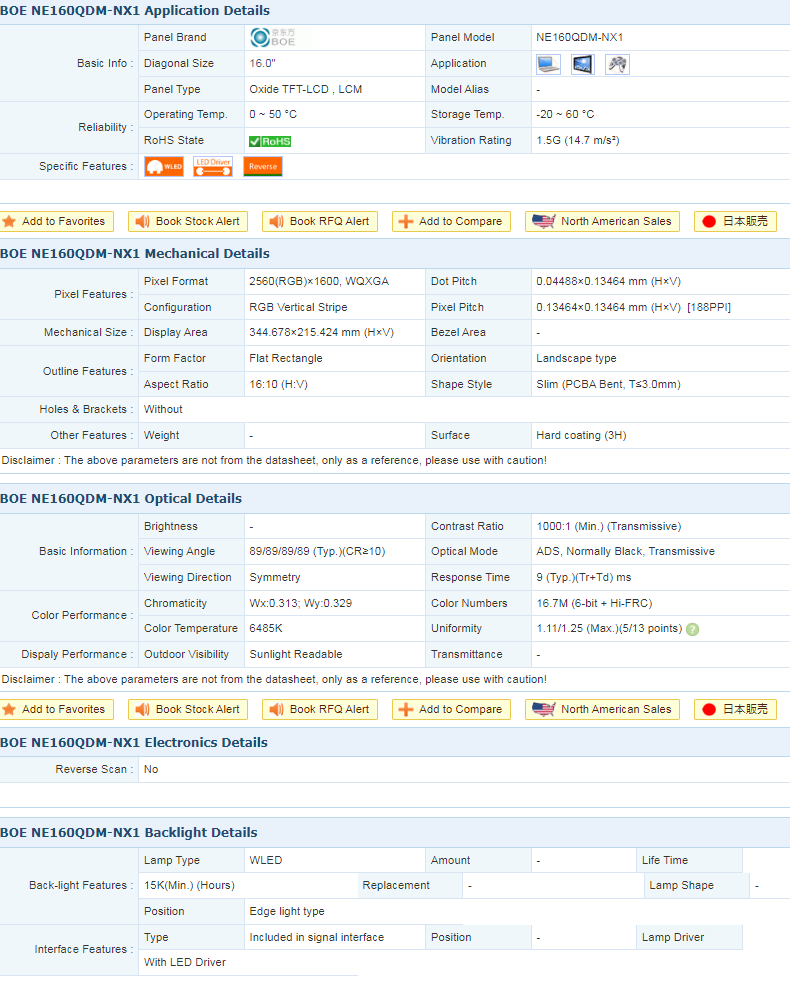
Task: Select life time 15K(Min.) (Hours) value
Action: [x=189, y=885]
